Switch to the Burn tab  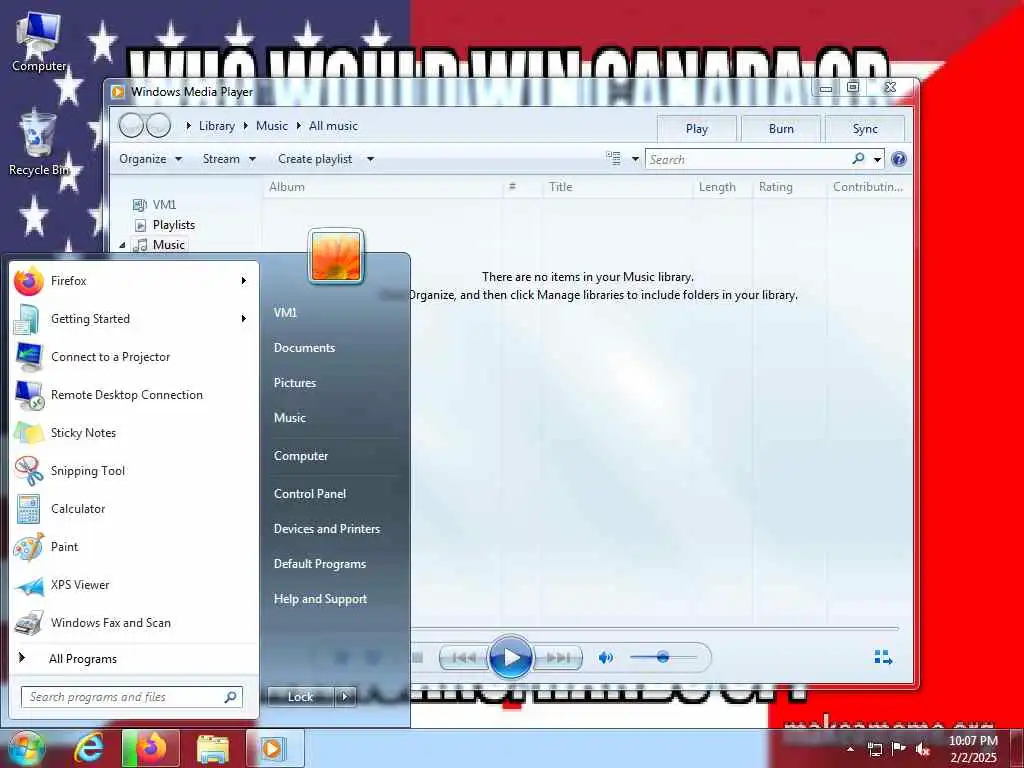pos(781,129)
